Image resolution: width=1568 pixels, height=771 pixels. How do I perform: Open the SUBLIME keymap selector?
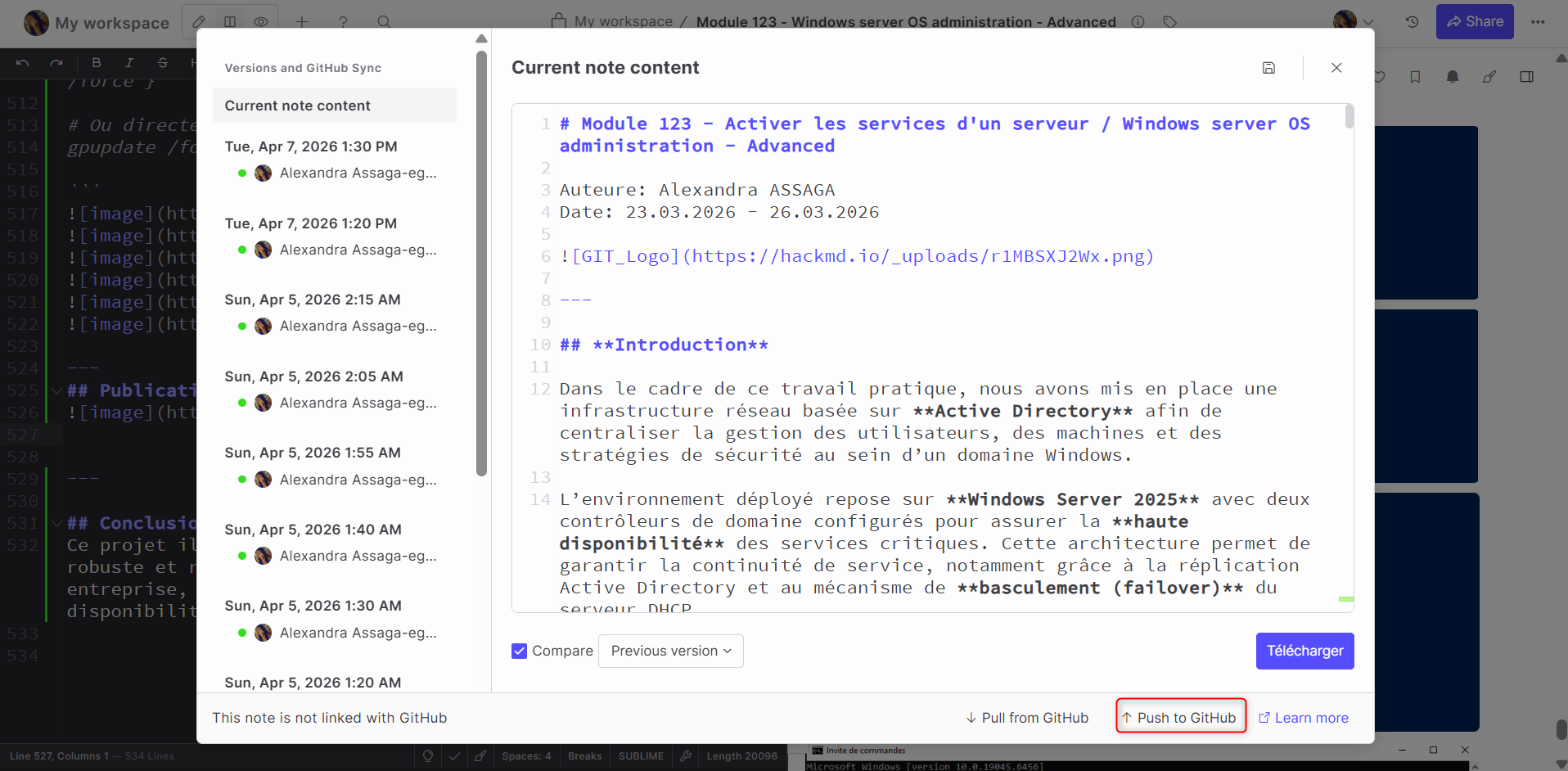pyautogui.click(x=641, y=756)
